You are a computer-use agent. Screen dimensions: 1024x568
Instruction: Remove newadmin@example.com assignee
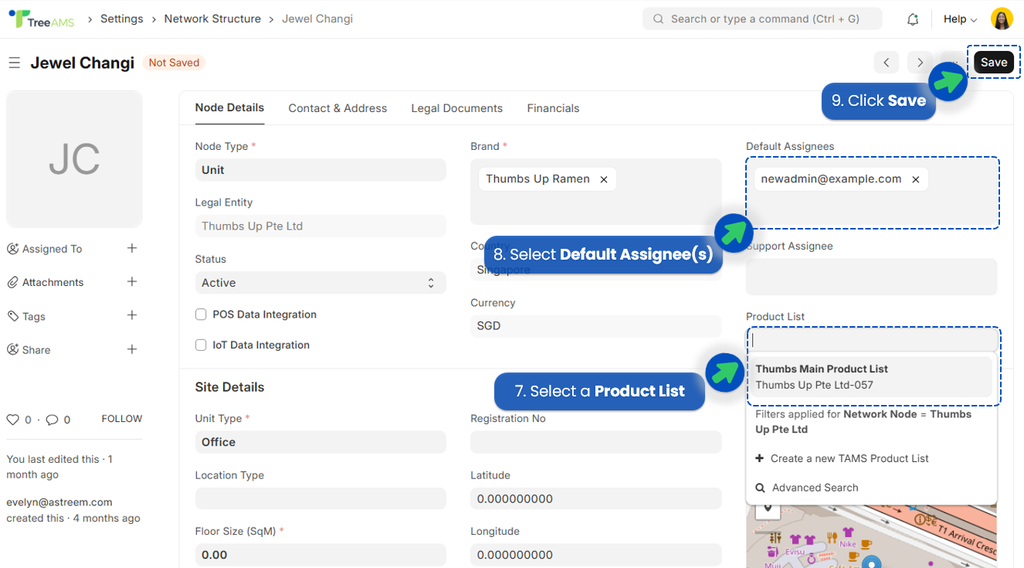click(916, 180)
